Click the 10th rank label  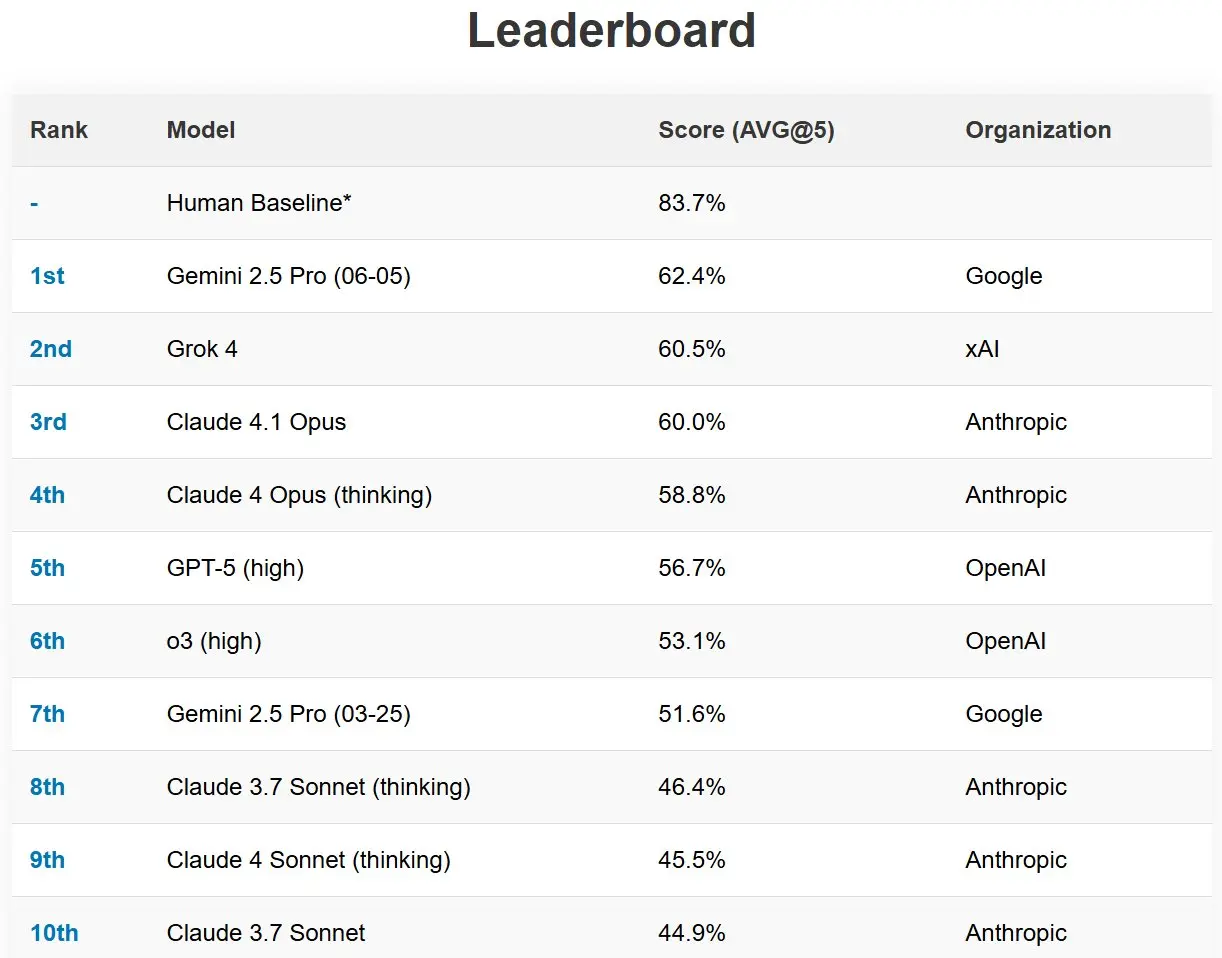click(54, 933)
